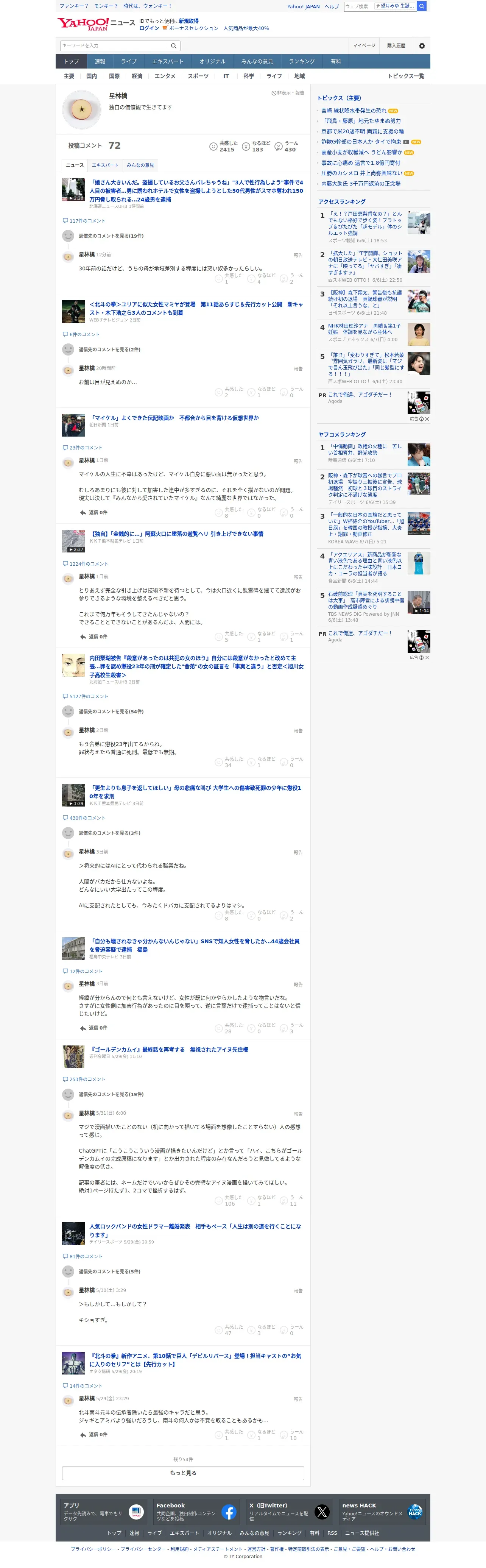Click the magnifier icon in the keyword field
This screenshot has width=486, height=1568.
[x=173, y=46]
